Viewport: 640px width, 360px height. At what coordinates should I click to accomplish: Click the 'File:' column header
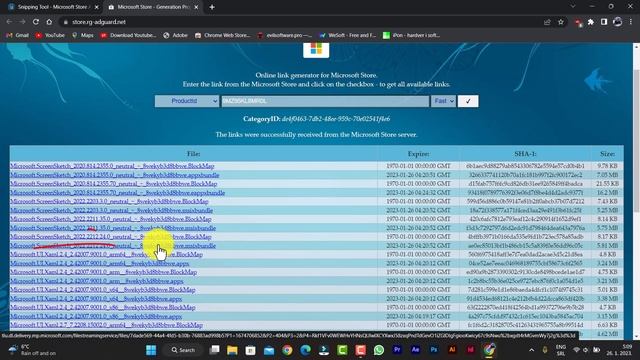[193, 154]
